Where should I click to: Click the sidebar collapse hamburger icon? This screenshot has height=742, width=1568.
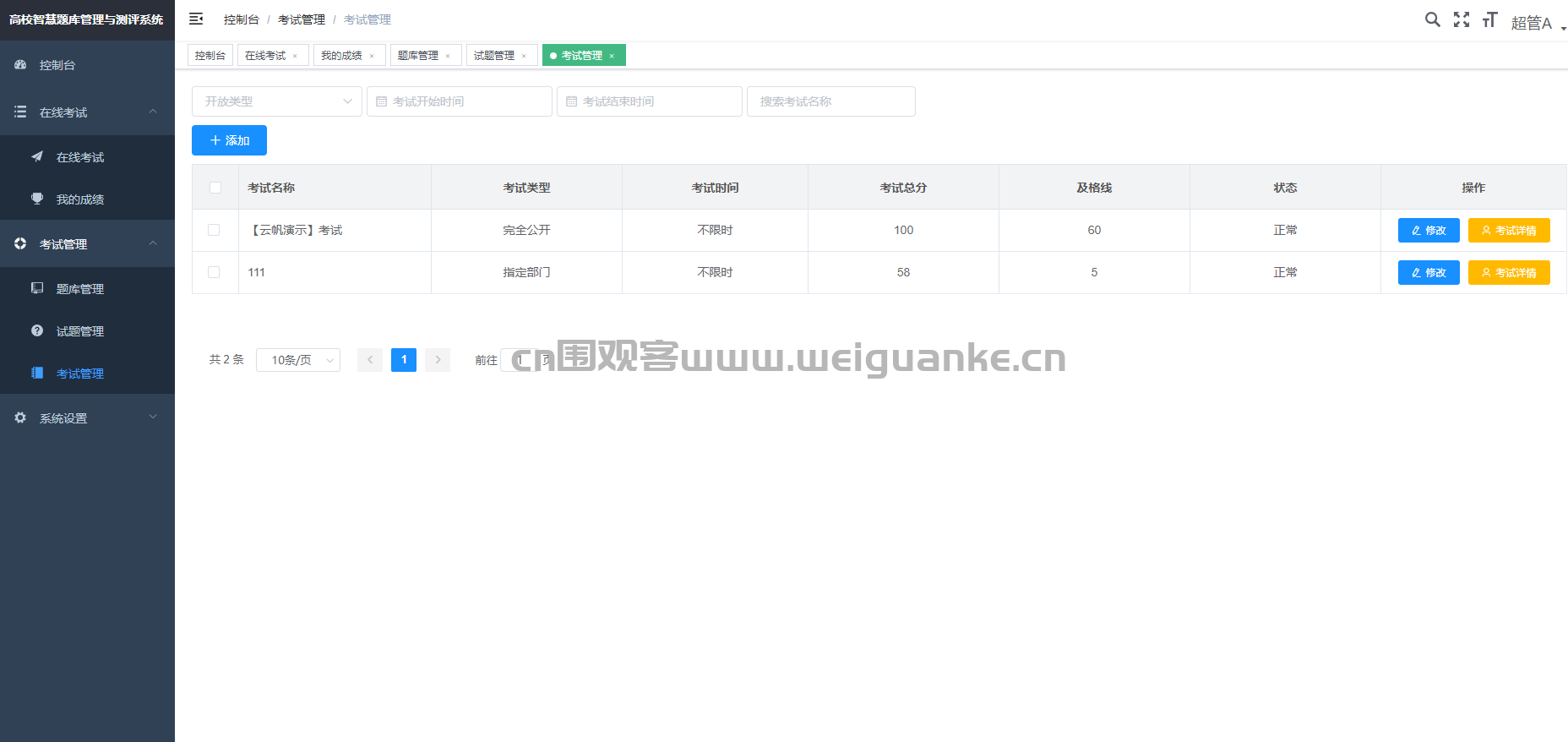(196, 19)
